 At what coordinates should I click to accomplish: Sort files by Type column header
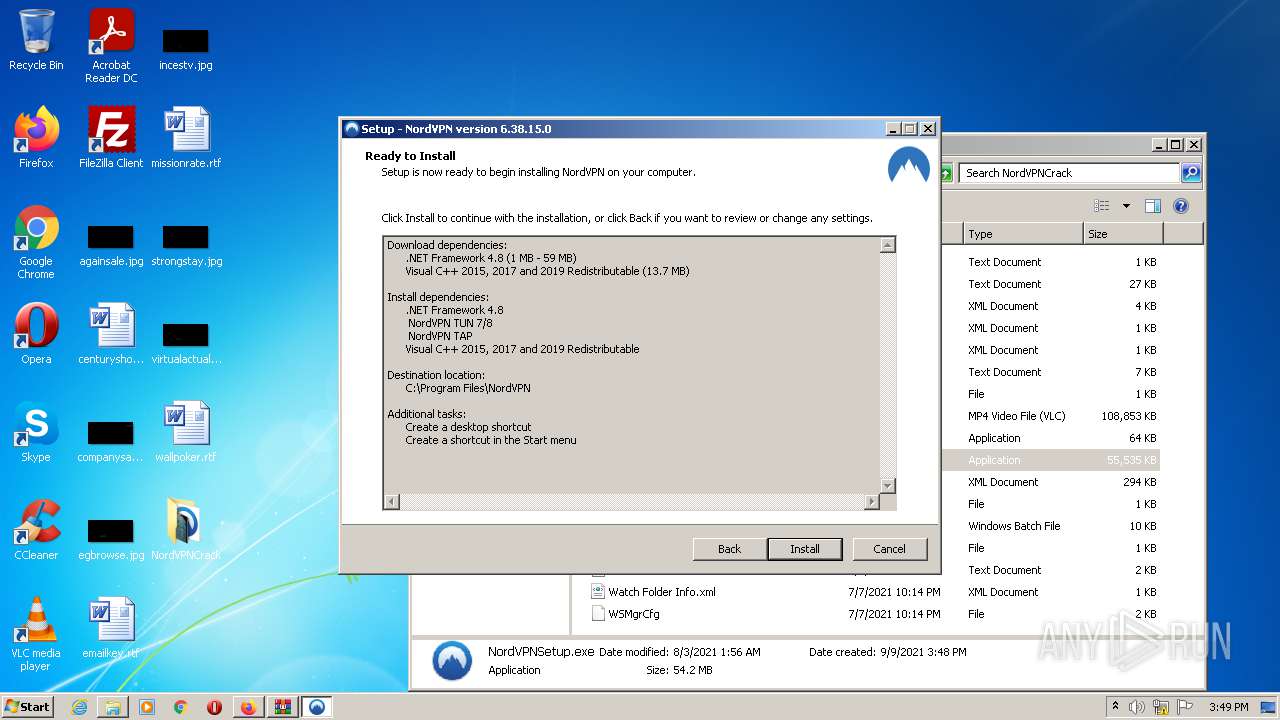(1023, 234)
